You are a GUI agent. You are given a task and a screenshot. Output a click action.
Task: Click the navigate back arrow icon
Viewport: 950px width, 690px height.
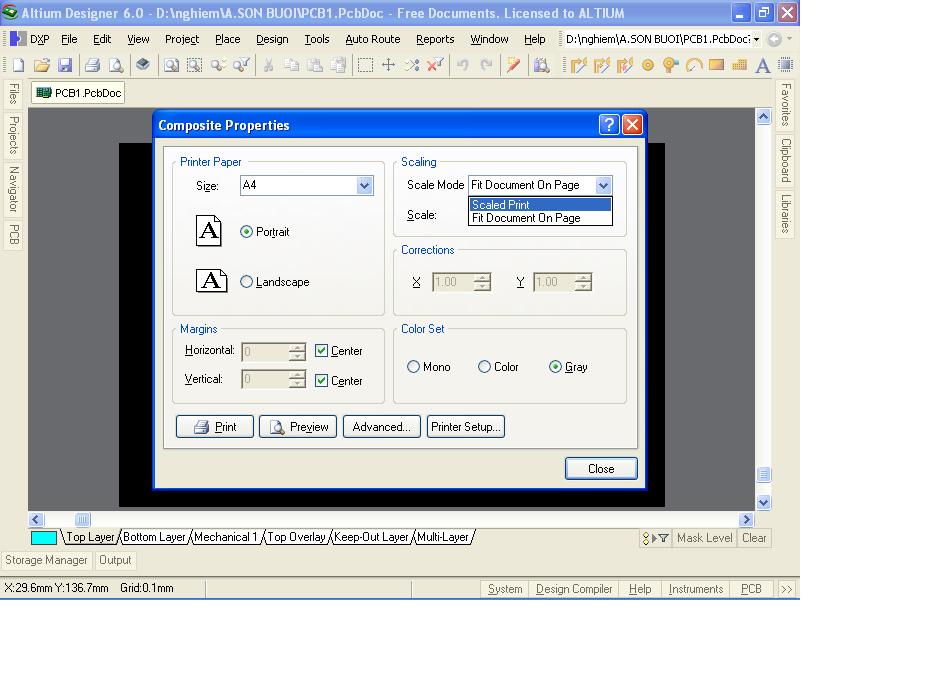coord(774,39)
